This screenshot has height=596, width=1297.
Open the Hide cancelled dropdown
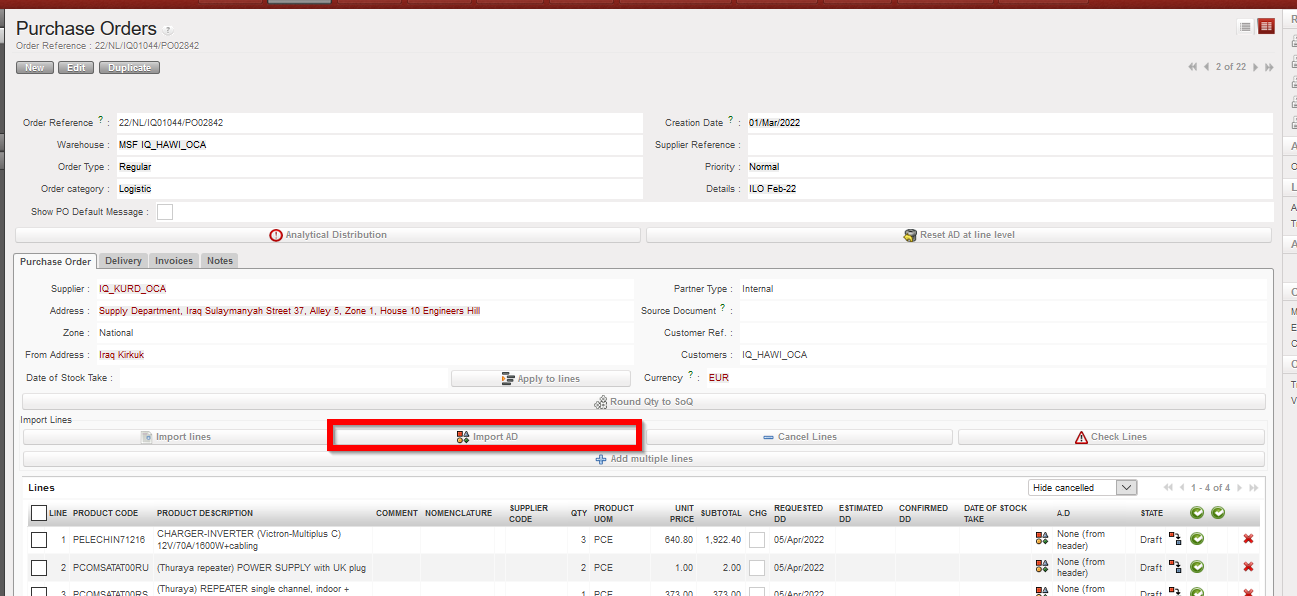[x=1083, y=488]
